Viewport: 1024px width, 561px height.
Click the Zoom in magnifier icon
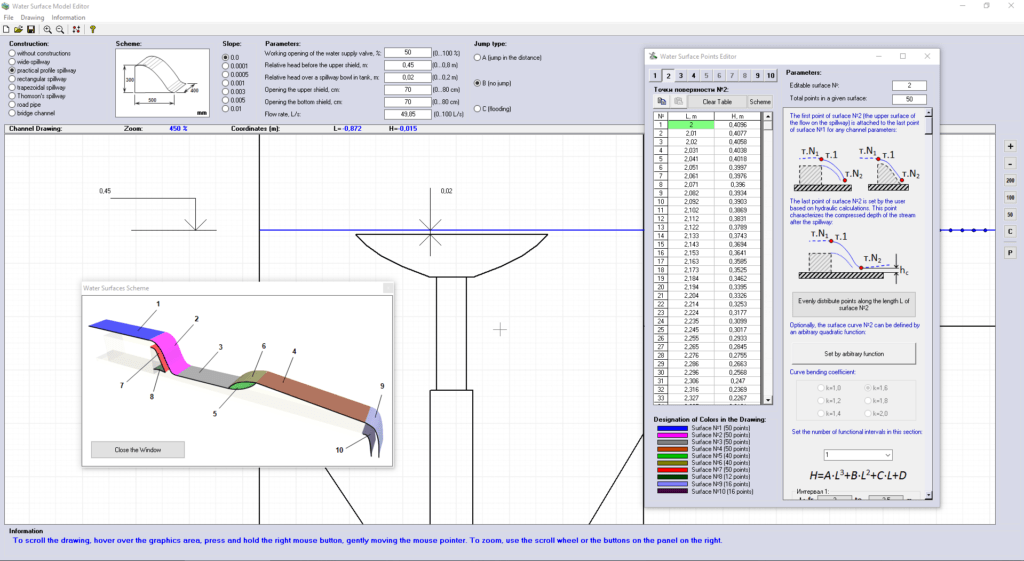coord(47,30)
